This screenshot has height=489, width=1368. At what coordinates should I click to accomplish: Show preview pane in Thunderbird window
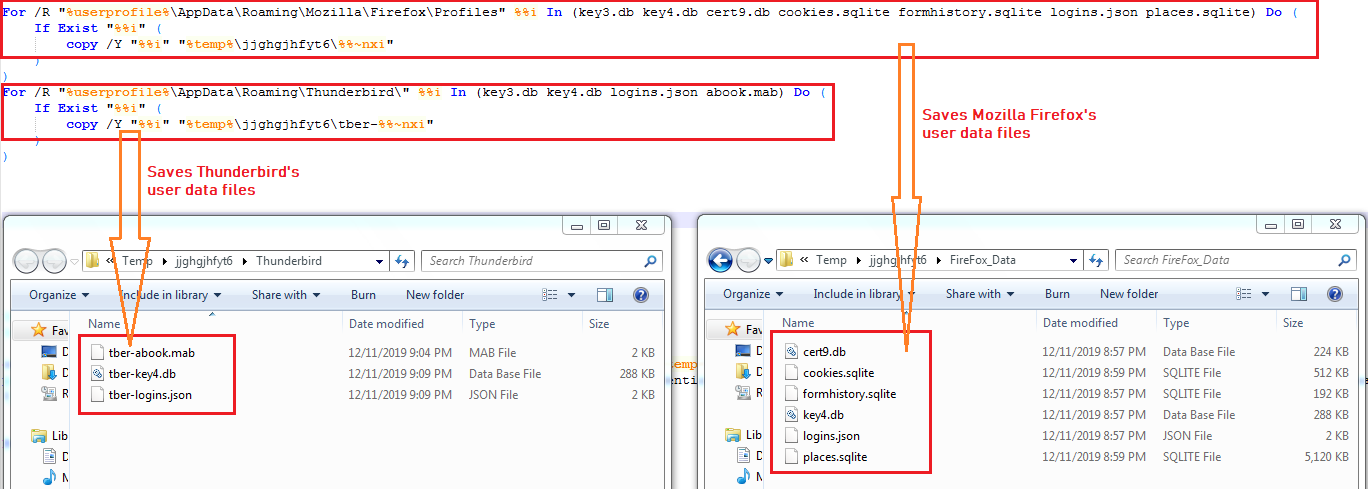click(604, 295)
